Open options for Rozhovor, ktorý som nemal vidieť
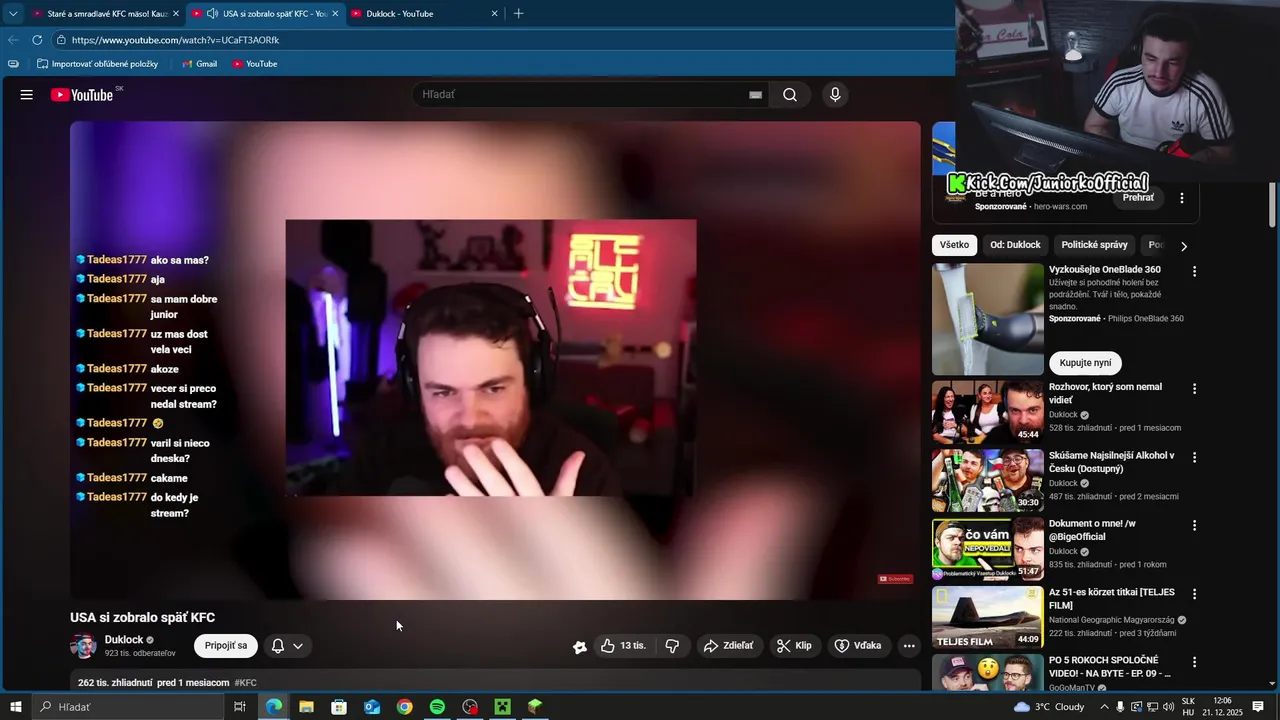Viewport: 1280px width, 720px height. (1194, 388)
